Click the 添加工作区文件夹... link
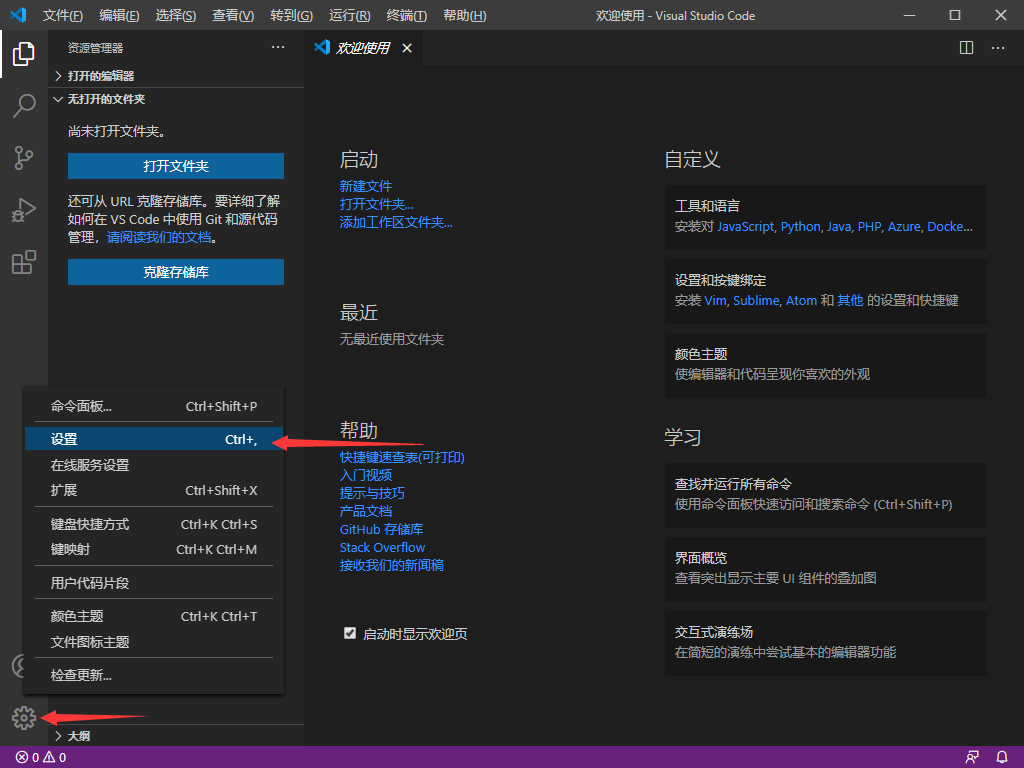The height and width of the screenshot is (768, 1024). click(396, 223)
